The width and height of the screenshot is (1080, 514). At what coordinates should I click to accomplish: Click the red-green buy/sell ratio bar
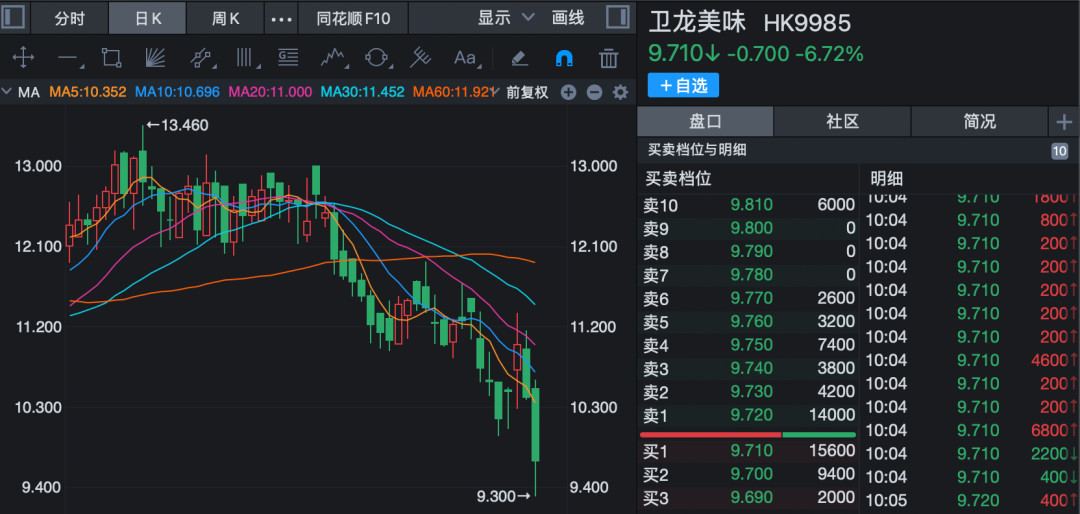coord(747,435)
